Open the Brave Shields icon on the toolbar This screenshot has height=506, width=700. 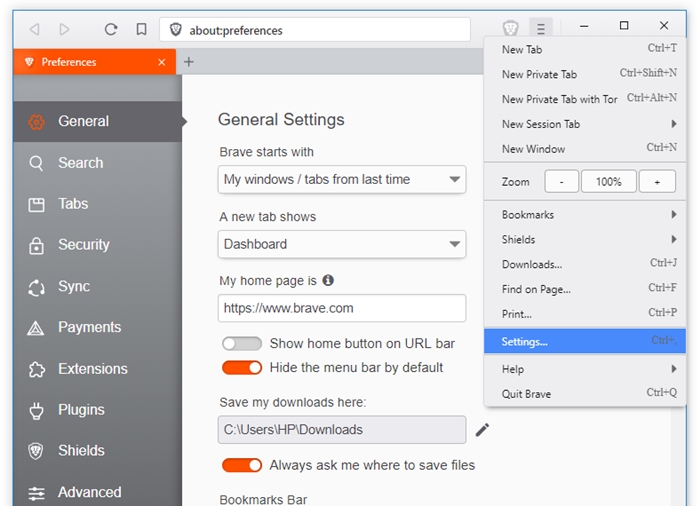coord(510,28)
